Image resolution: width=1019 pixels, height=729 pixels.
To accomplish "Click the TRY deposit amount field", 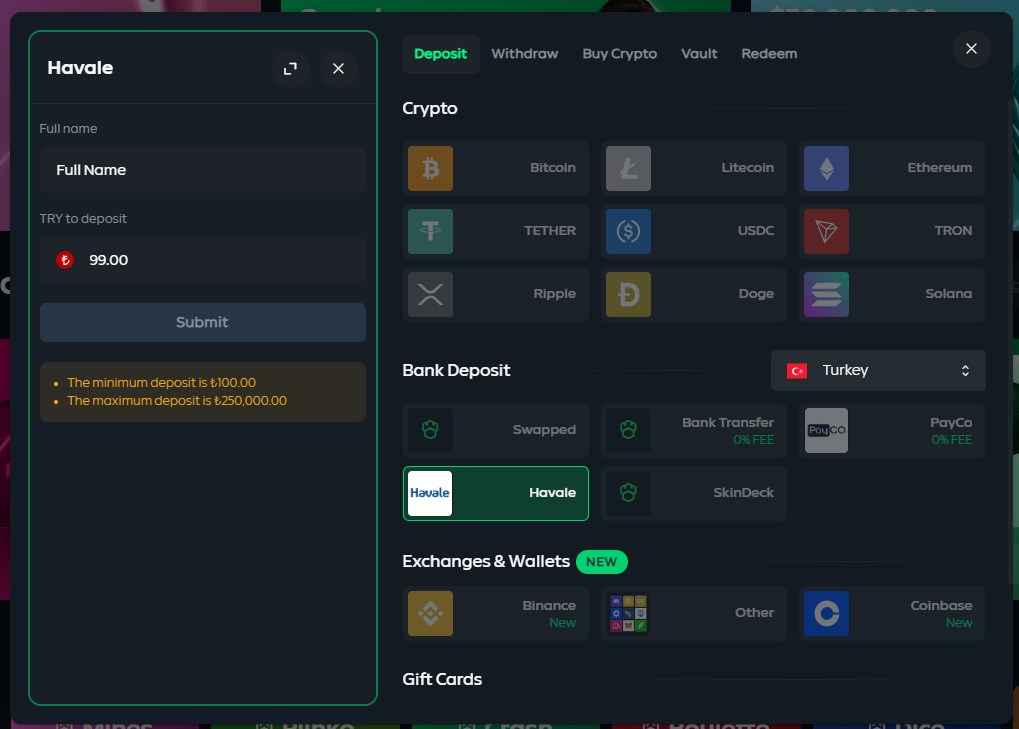I will coord(203,260).
